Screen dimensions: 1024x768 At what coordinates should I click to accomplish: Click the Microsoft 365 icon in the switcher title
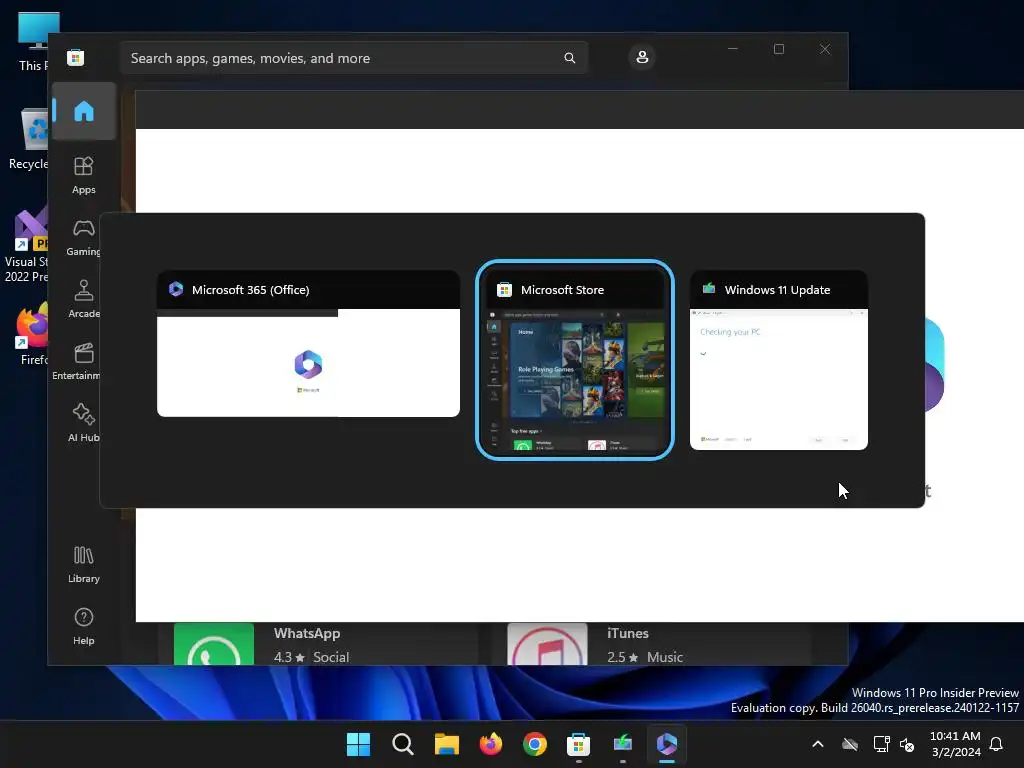click(176, 289)
